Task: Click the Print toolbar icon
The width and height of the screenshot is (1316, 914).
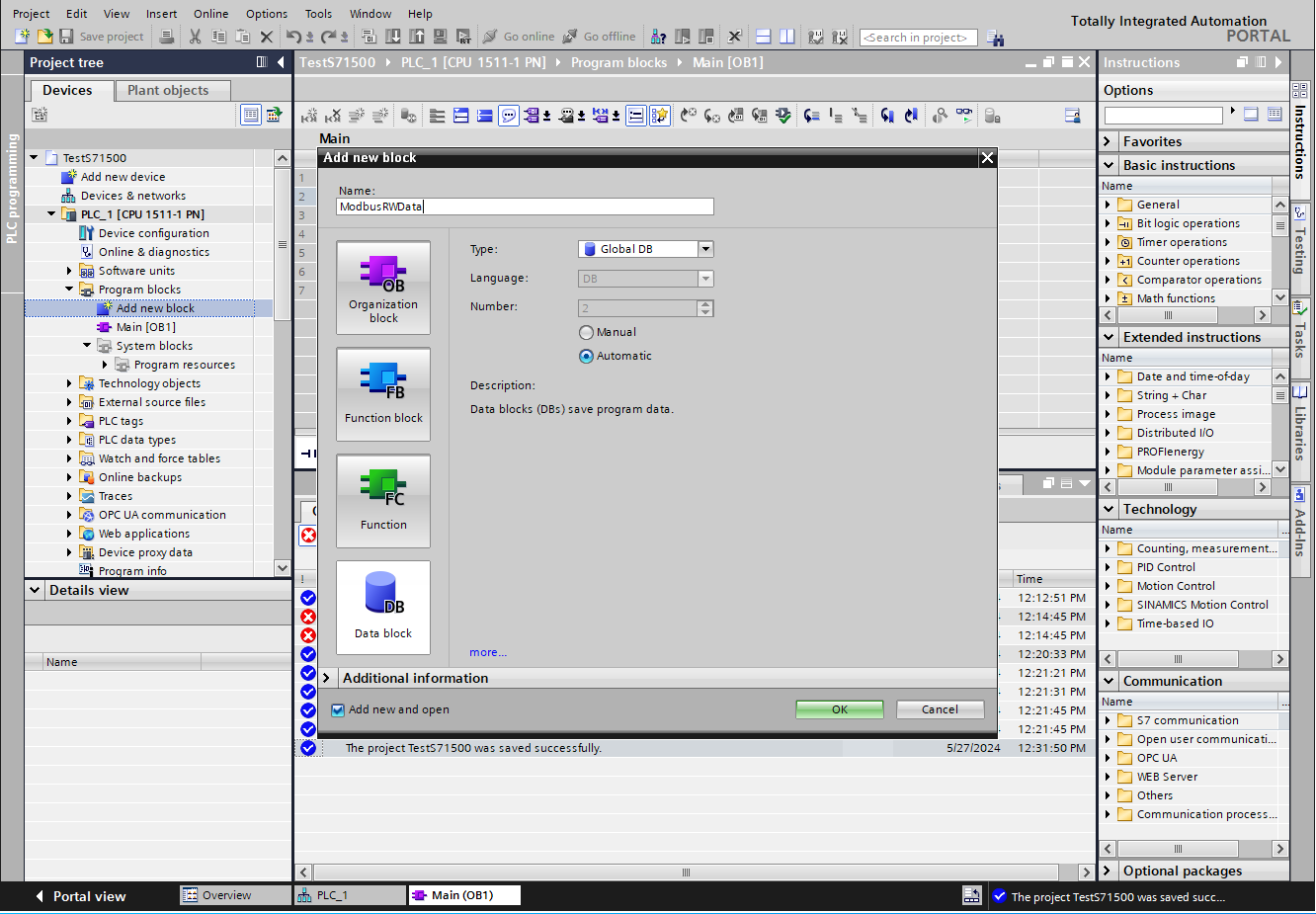Action: (167, 37)
